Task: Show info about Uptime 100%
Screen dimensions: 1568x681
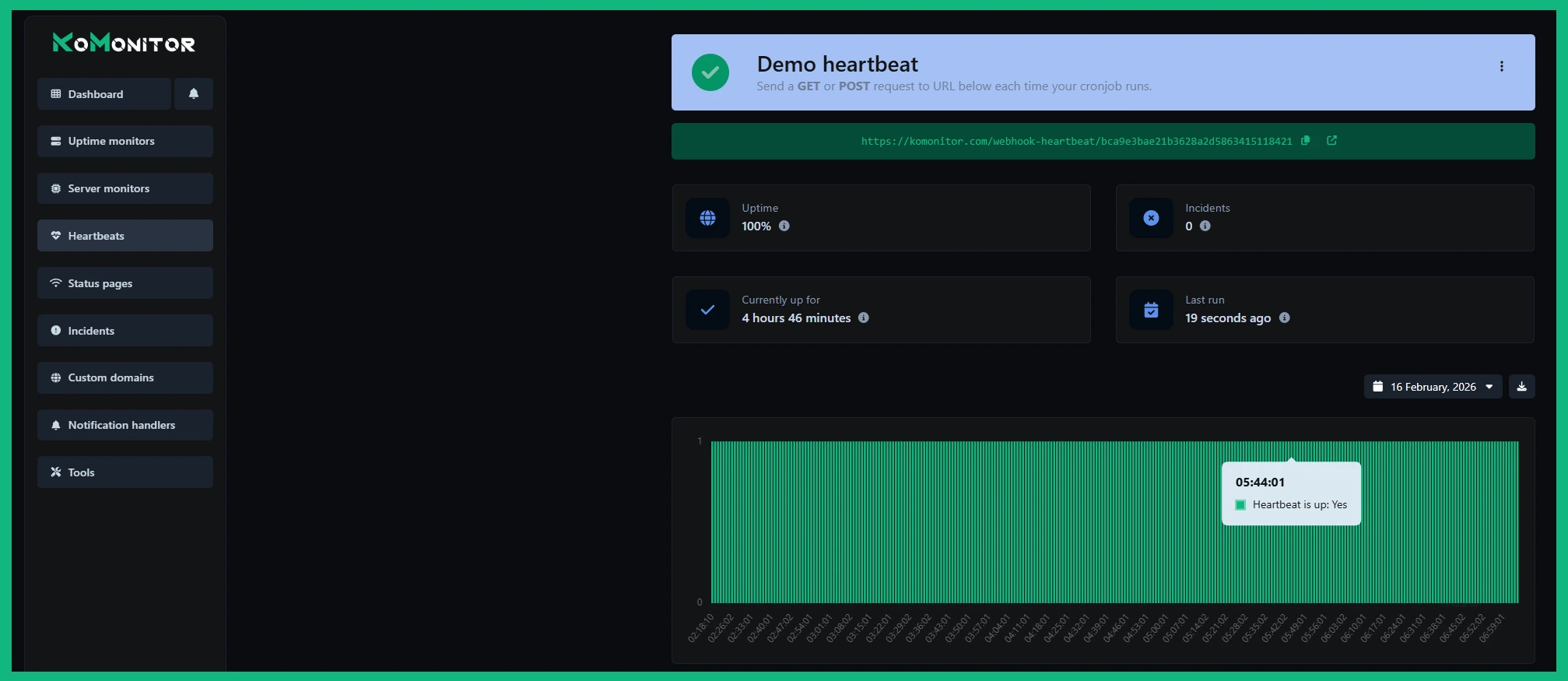Action: [x=784, y=226]
